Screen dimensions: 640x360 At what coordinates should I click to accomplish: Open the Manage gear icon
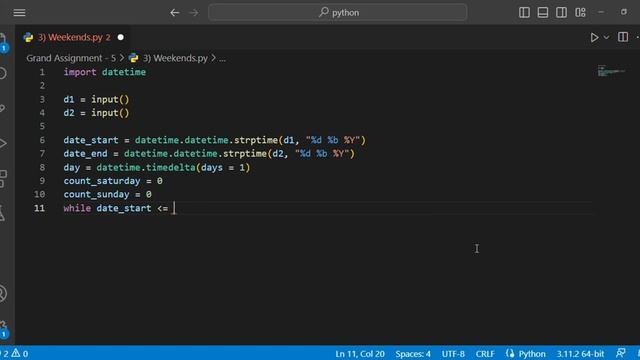4,329
